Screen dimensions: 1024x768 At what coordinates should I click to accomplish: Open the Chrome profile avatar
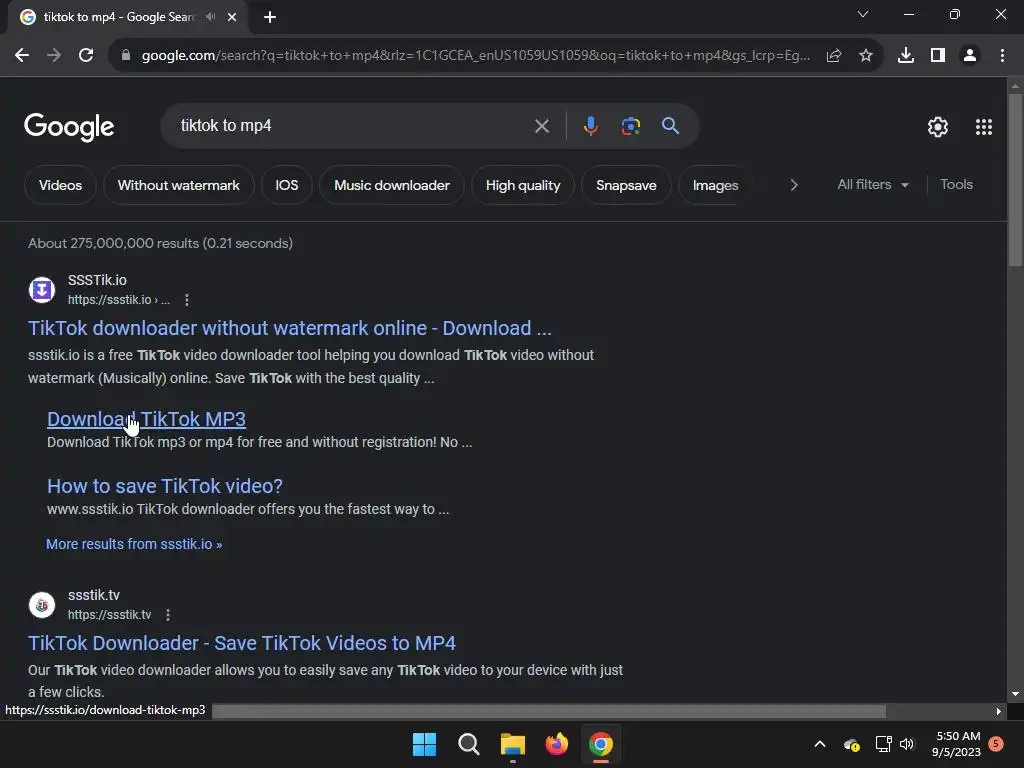pyautogui.click(x=970, y=56)
